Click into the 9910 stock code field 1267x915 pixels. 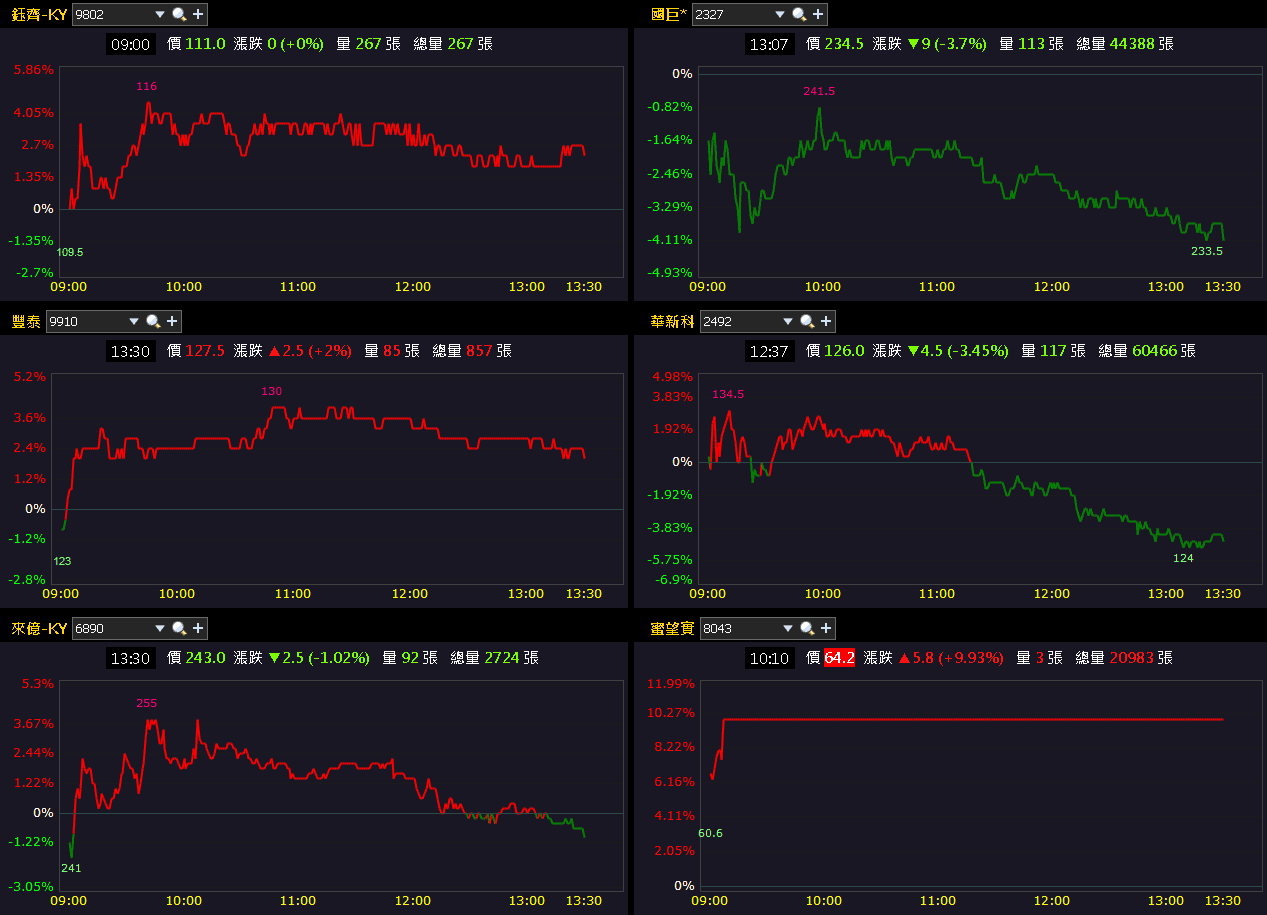pyautogui.click(x=86, y=321)
